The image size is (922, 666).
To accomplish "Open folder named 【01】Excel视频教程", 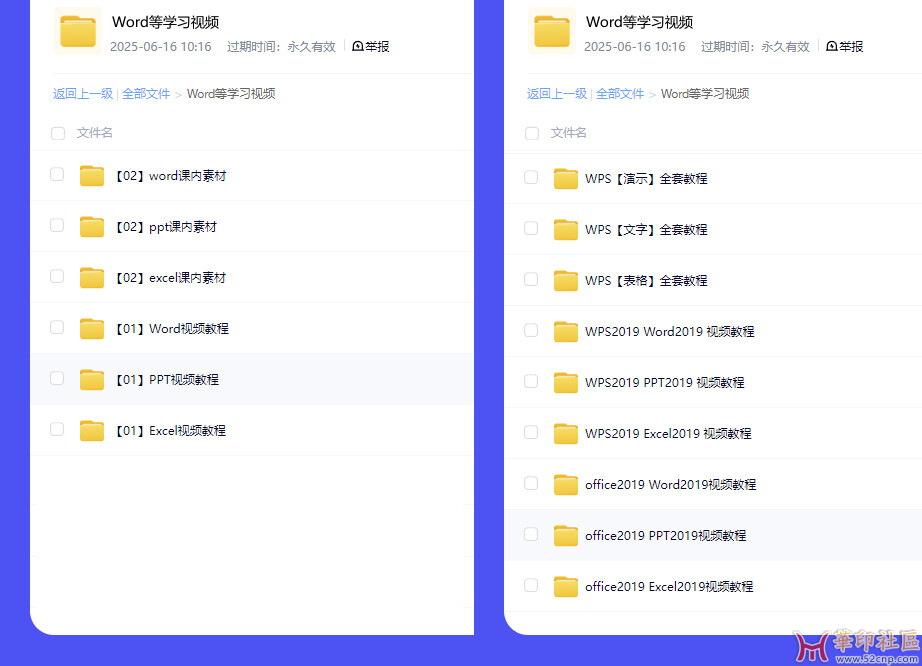I will (x=171, y=431).
